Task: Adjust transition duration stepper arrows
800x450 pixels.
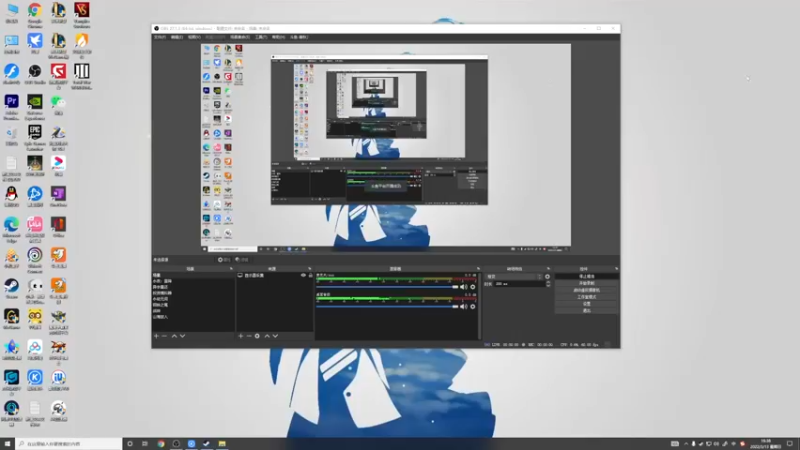Action: coord(548,284)
